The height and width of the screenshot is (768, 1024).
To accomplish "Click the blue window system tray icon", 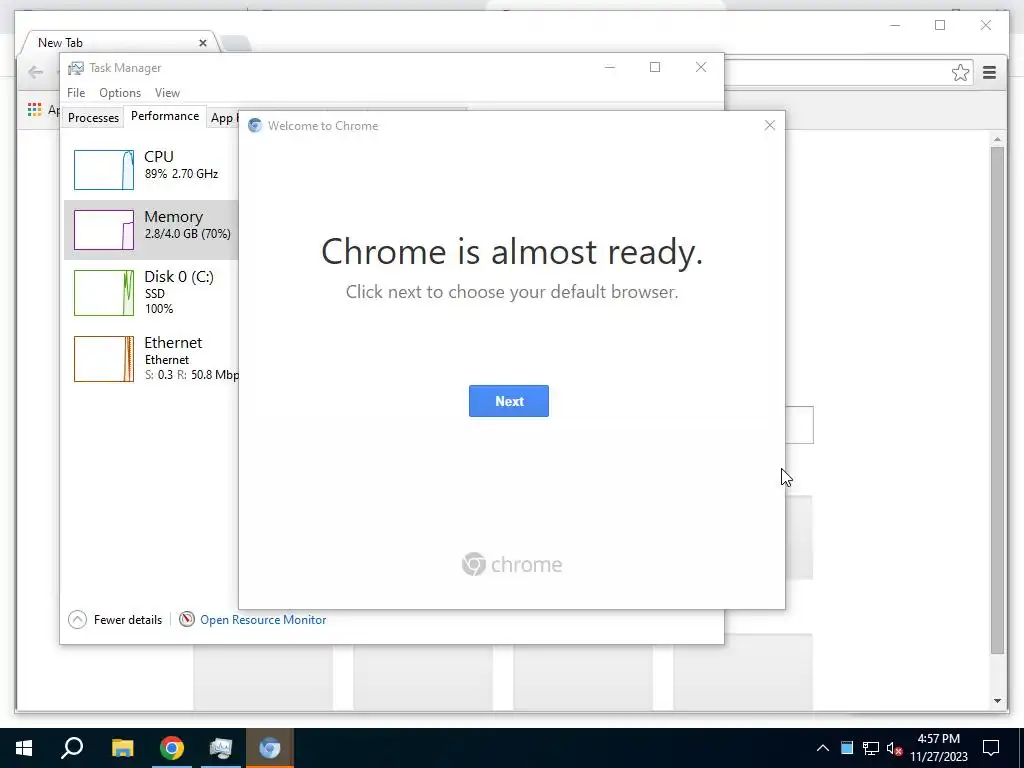I will (847, 748).
